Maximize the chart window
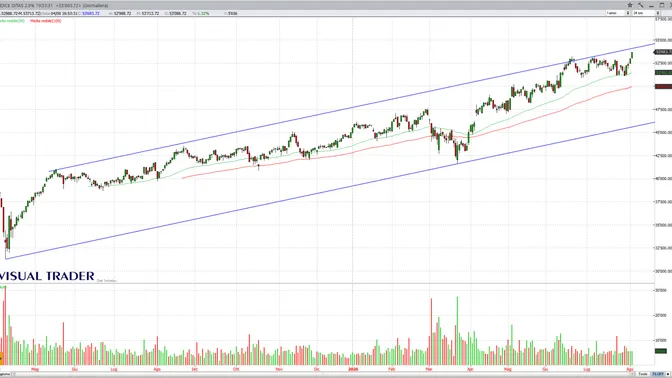Image resolution: width=672 pixels, height=378 pixels. tap(662, 5)
